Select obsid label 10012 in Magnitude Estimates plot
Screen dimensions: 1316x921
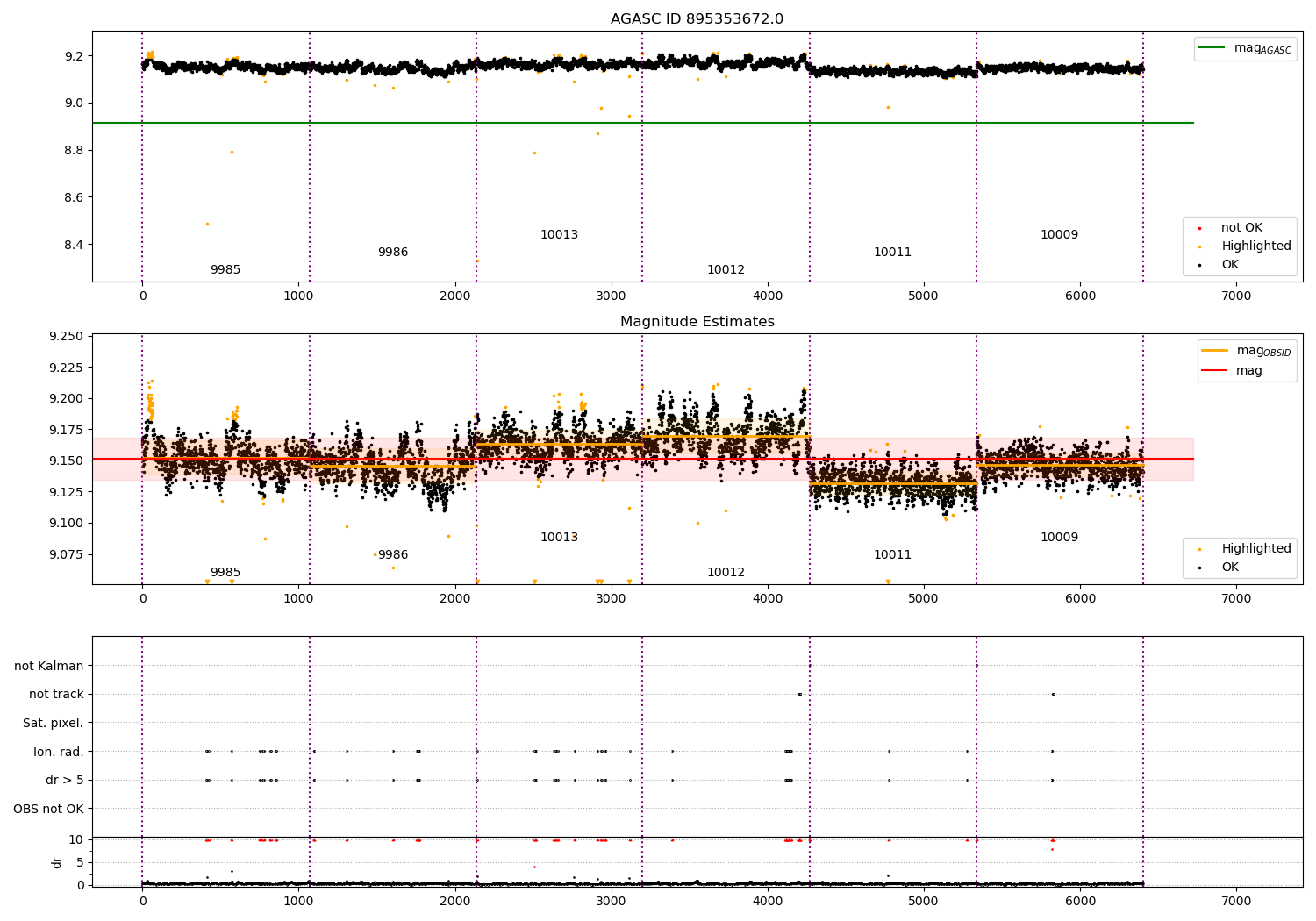click(x=726, y=573)
